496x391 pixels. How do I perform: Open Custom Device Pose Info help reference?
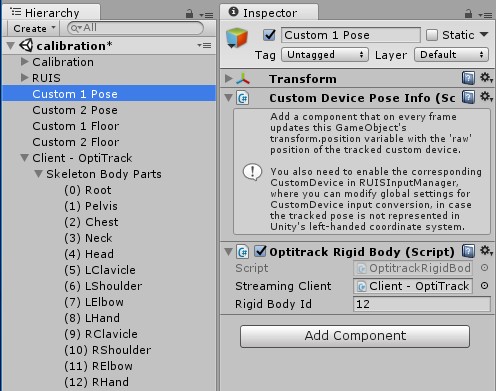[468, 97]
